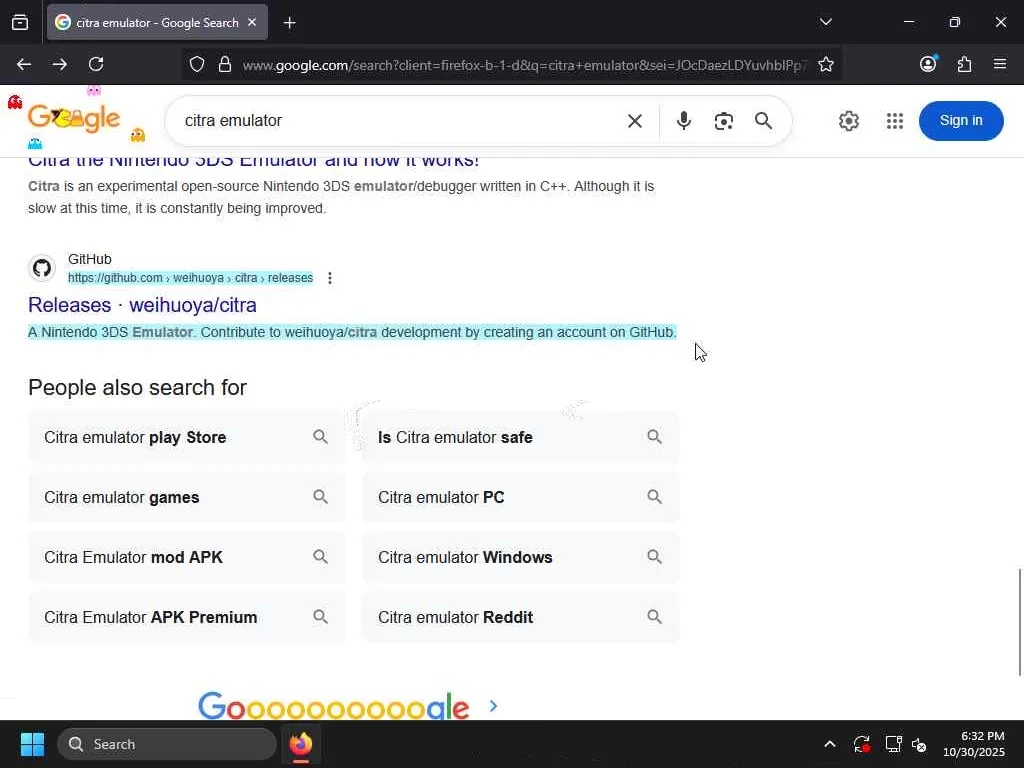
Task: Click the snippet "Citra is an experimental open-source..."
Action: 341,197
